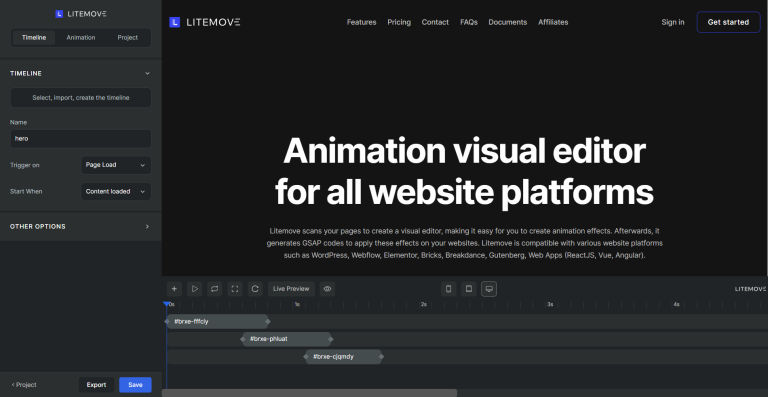Click the Save button
Viewport: 768px width, 397px height.
[x=135, y=385]
